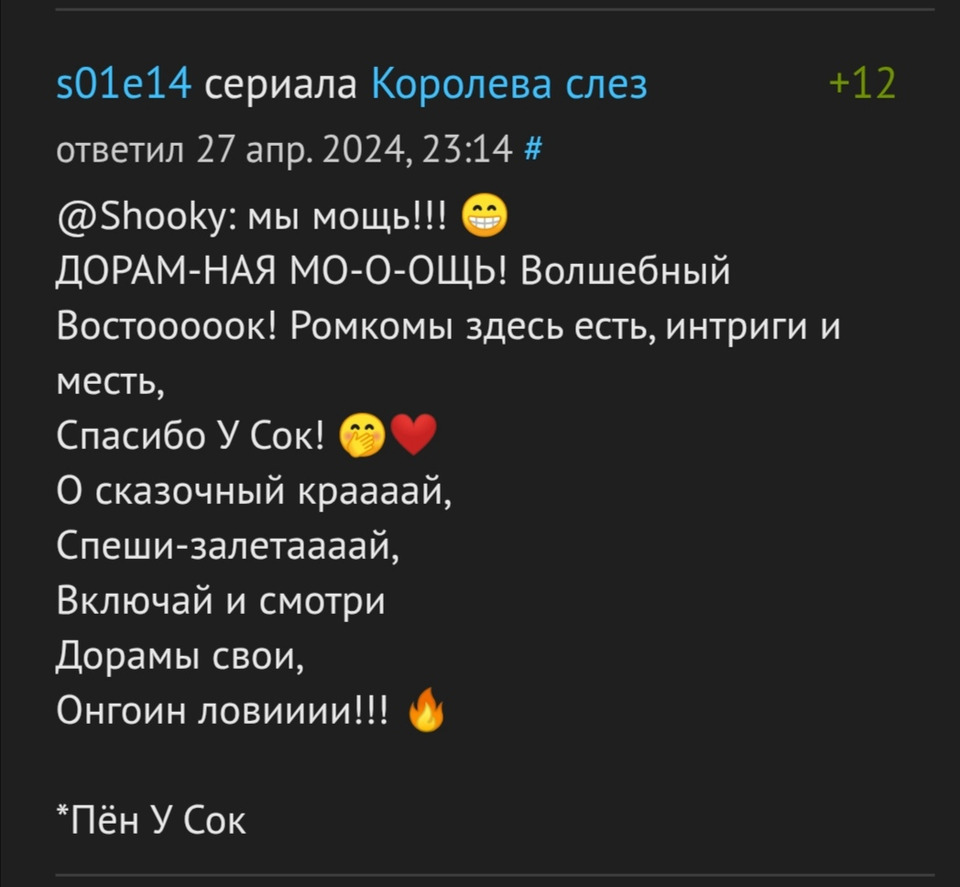This screenshot has width=960, height=887.
Task: Click the Спасибо У Сок! line
Action: (x=190, y=436)
